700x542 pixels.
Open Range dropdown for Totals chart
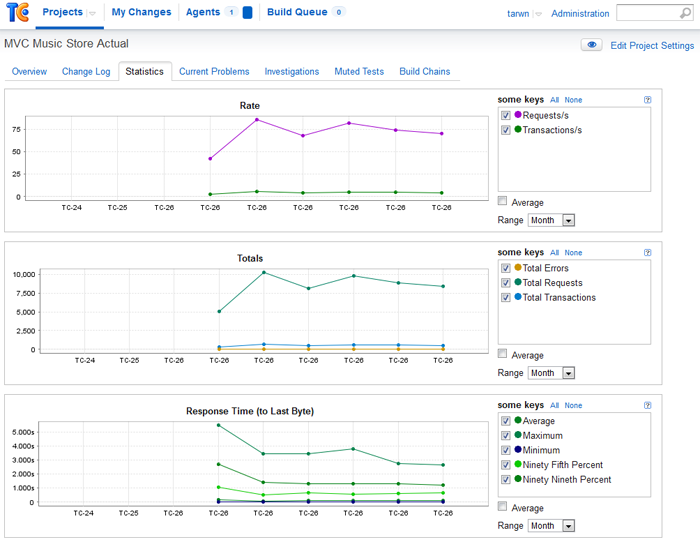(551, 373)
